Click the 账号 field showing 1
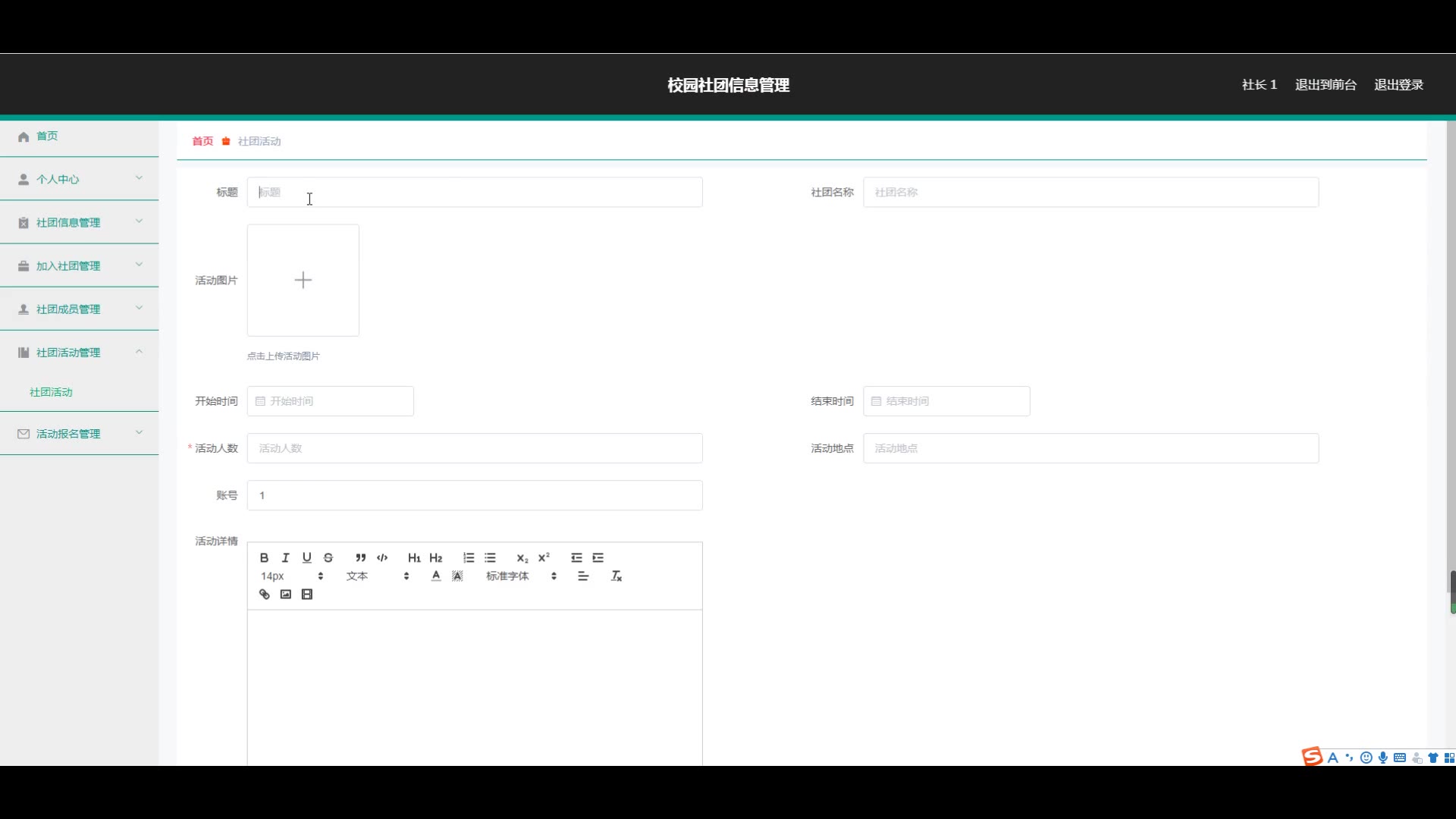Viewport: 1456px width, 819px height. (475, 495)
